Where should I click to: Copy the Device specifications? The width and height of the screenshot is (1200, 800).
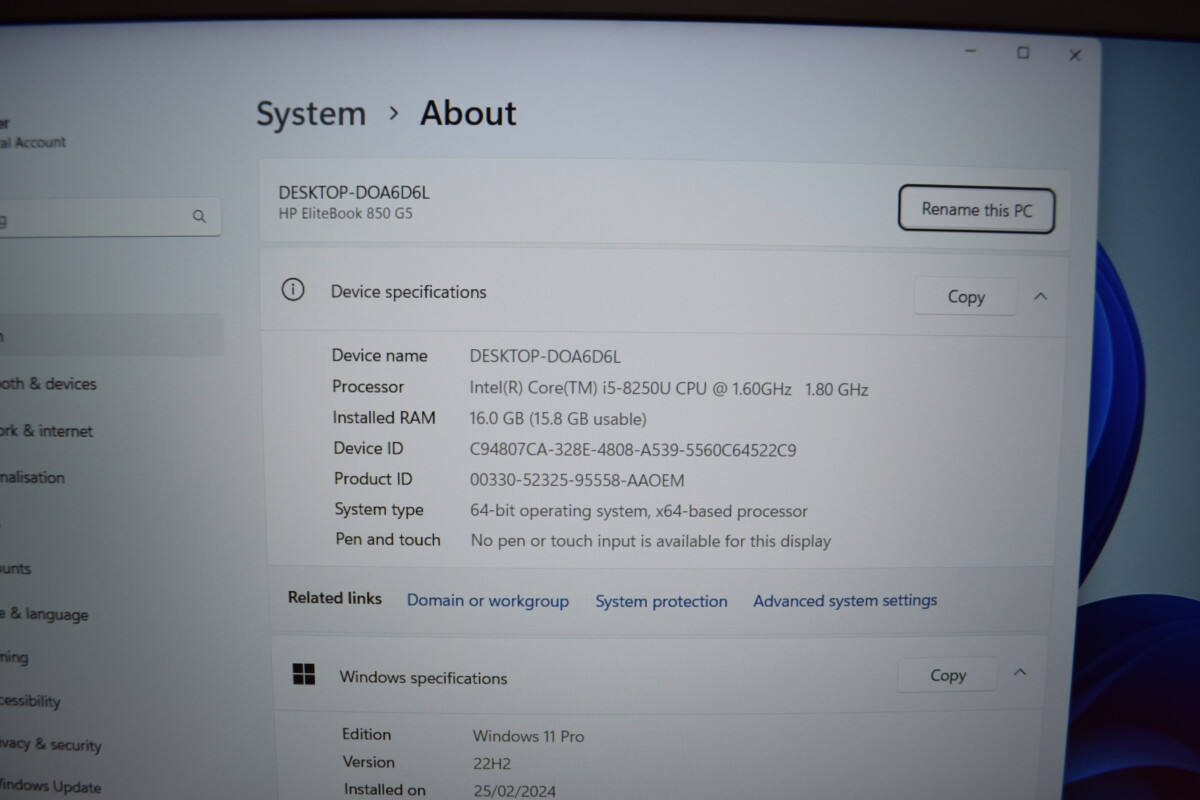[966, 297]
